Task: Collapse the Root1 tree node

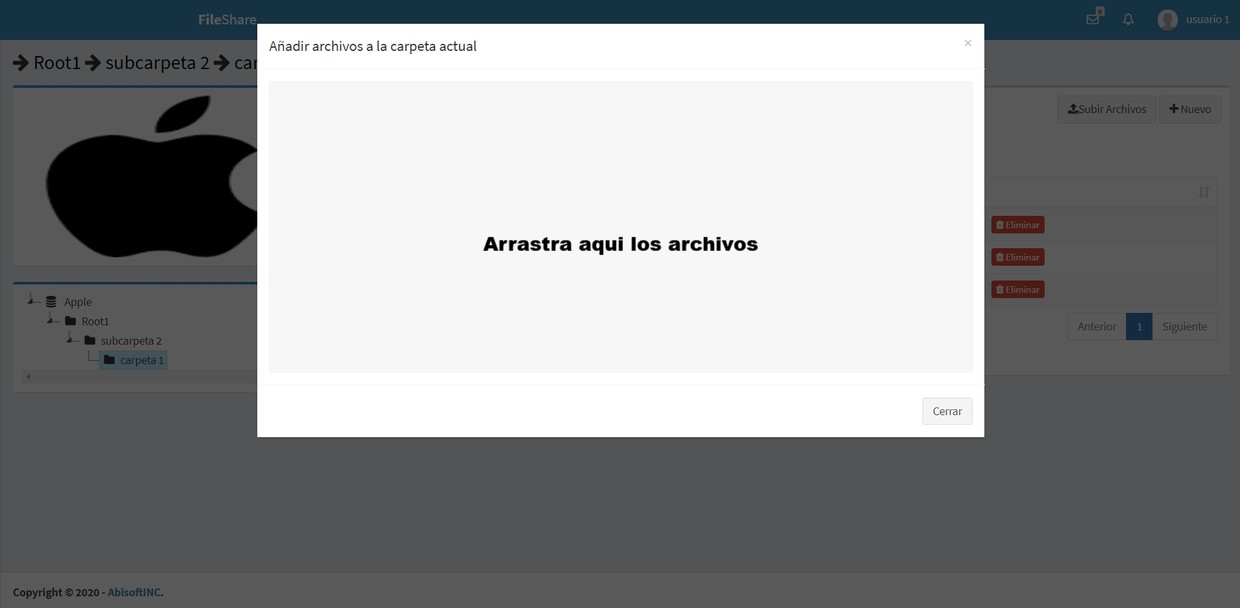Action: pos(51,319)
